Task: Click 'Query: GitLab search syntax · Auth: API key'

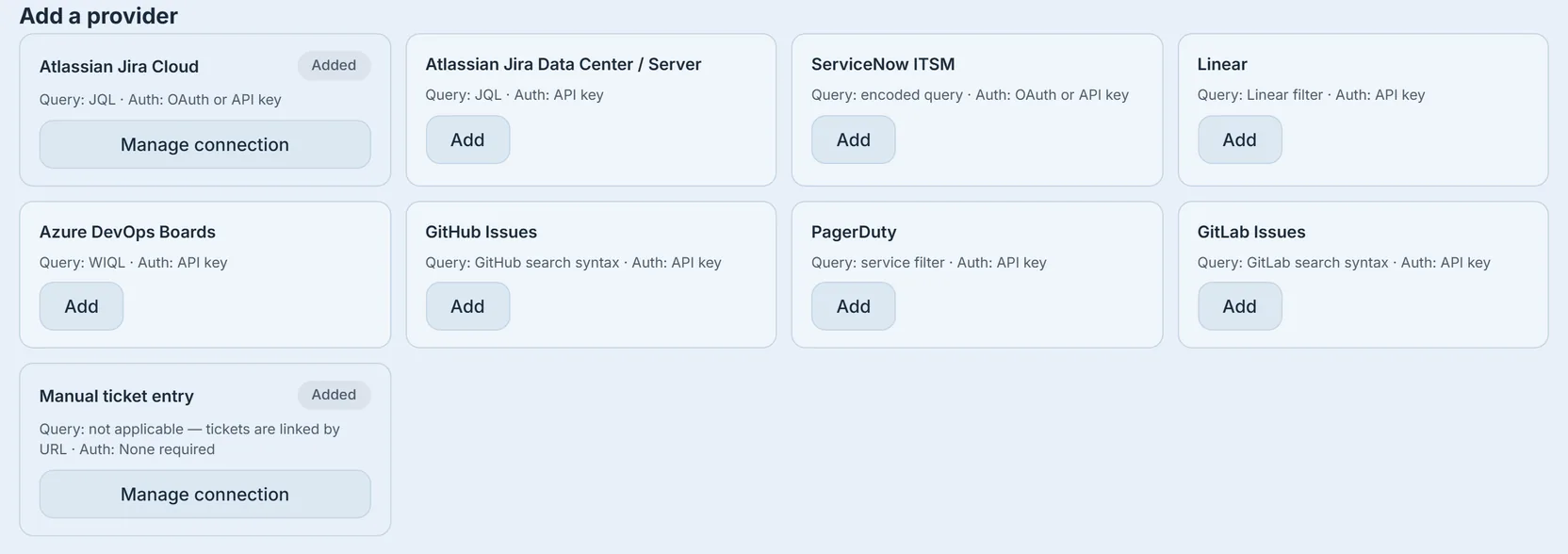Action: pos(1344,263)
